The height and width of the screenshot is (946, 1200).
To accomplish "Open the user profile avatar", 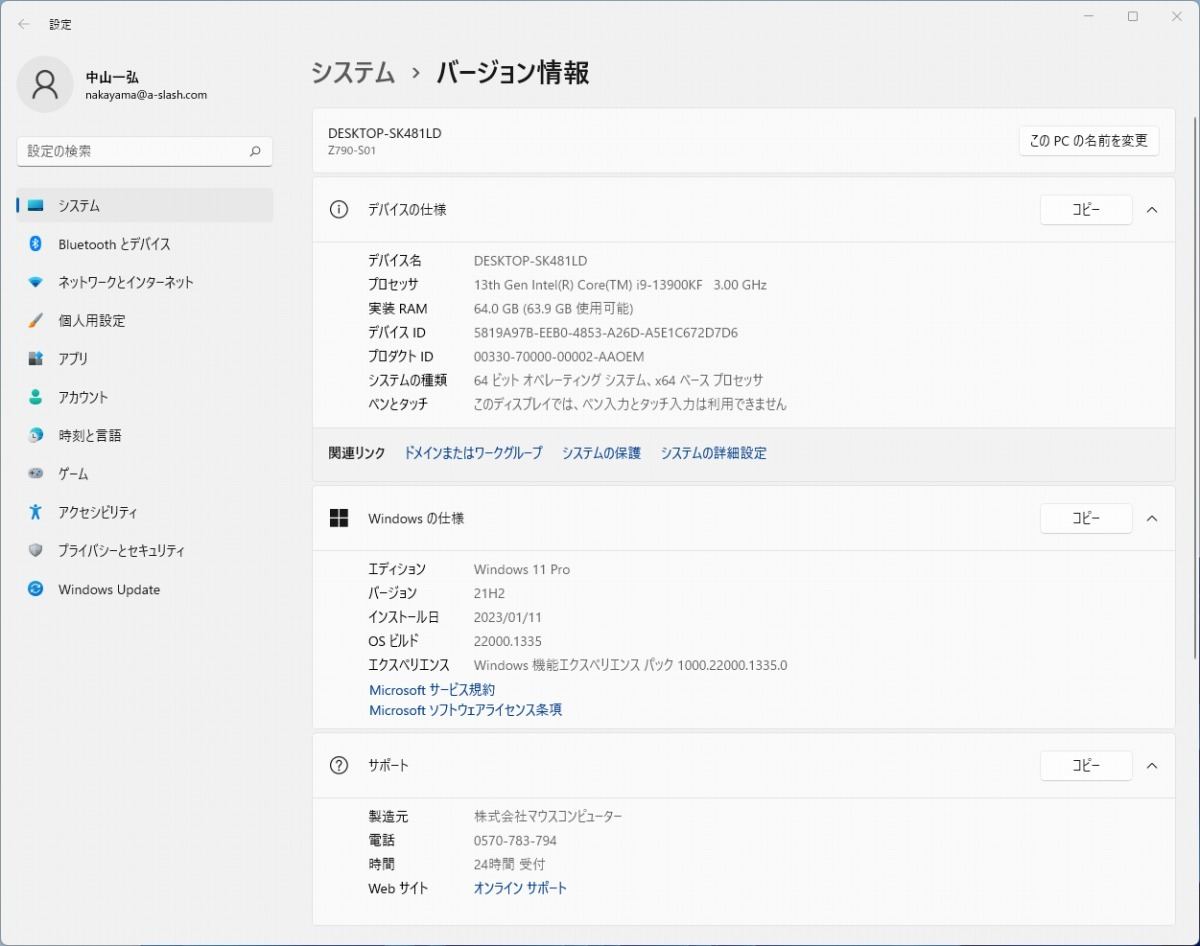I will point(45,85).
